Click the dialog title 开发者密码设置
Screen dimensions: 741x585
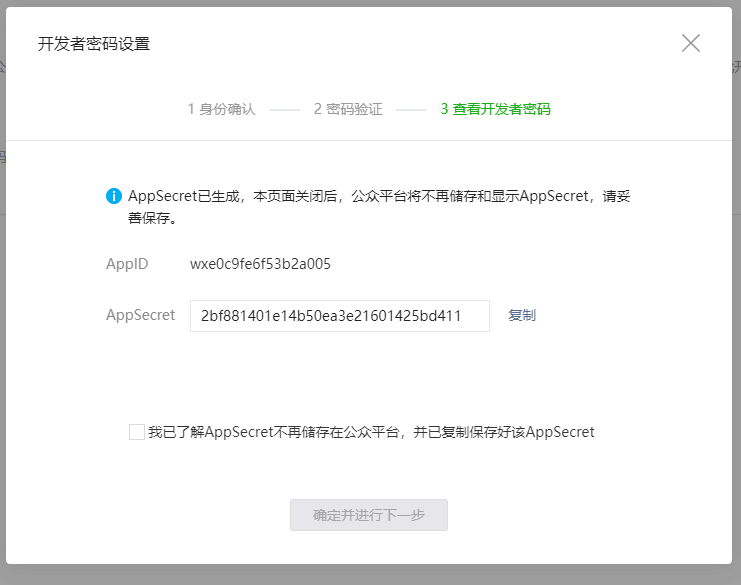(94, 43)
